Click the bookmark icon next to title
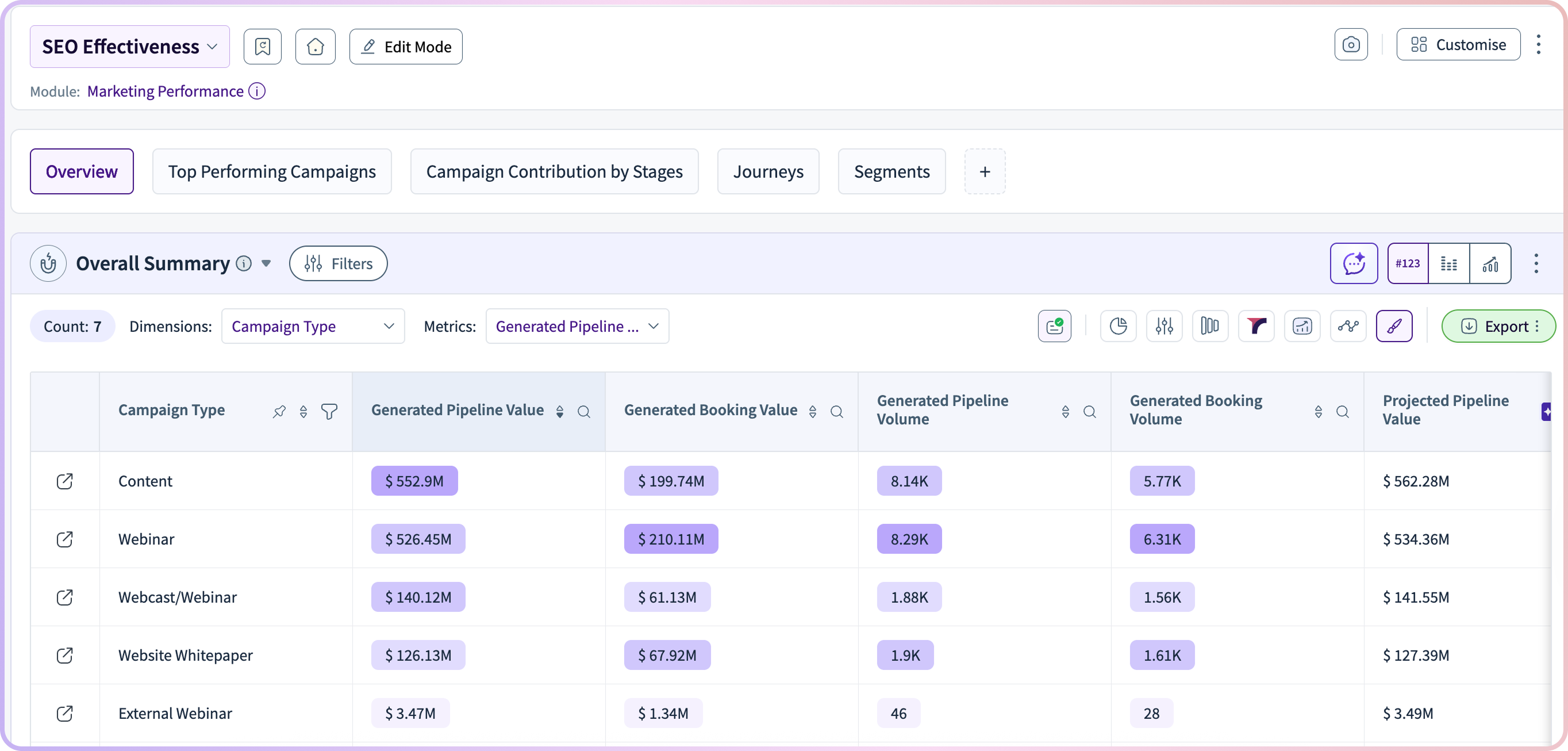The width and height of the screenshot is (1568, 751). pyautogui.click(x=262, y=47)
